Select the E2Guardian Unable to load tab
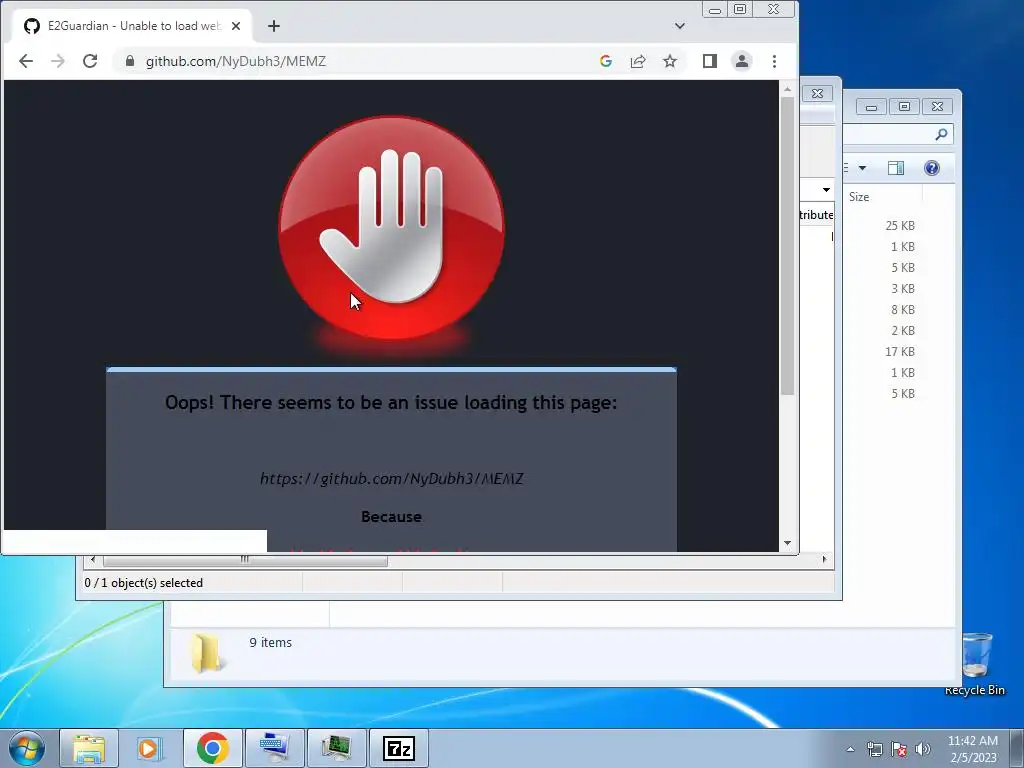 pyautogui.click(x=131, y=26)
